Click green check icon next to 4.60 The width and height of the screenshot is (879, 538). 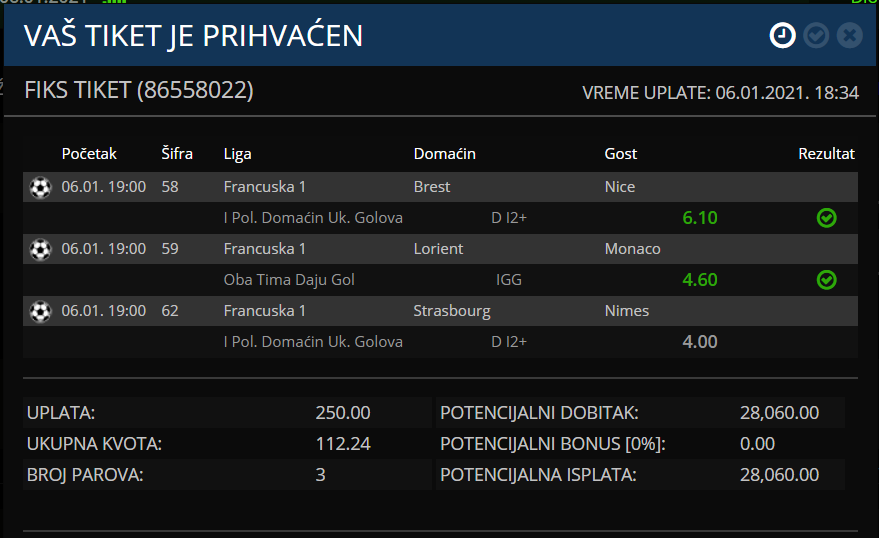(826, 280)
